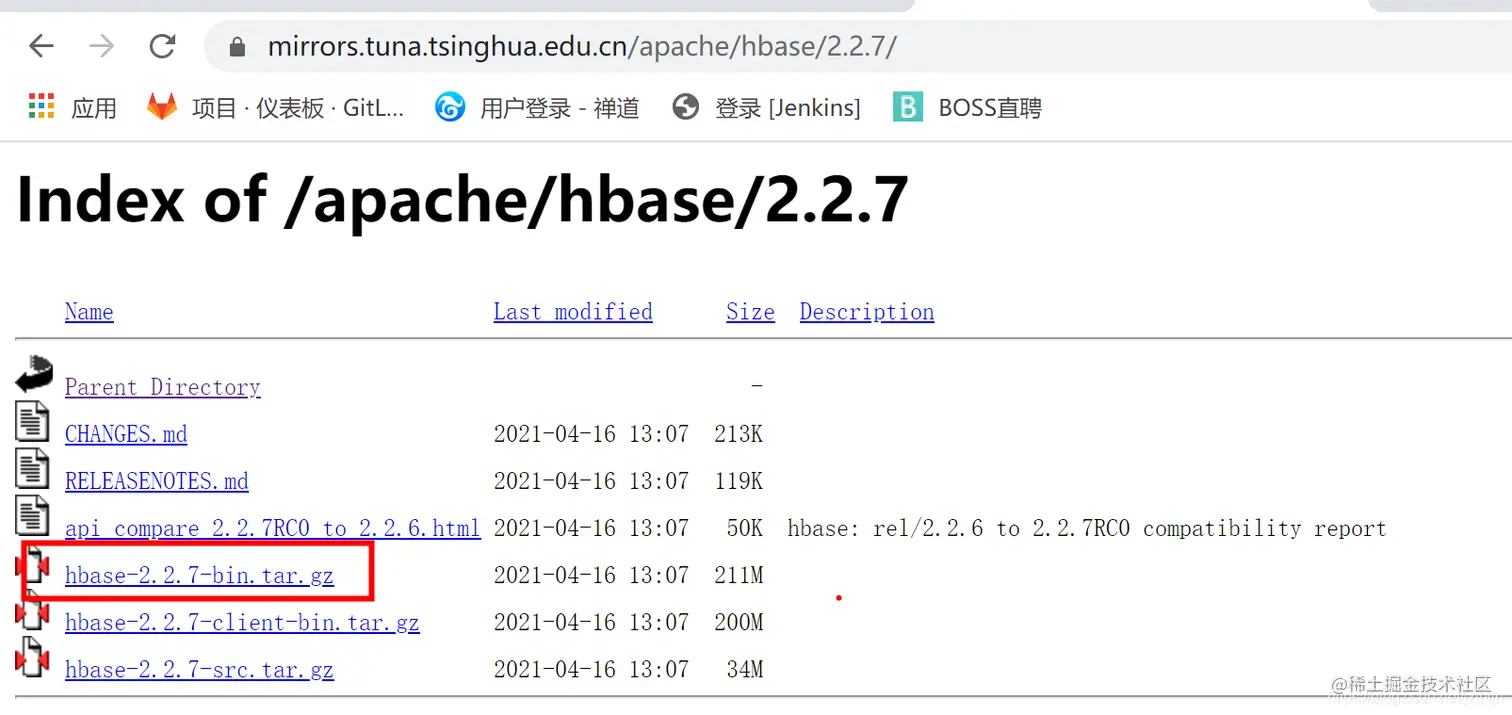Click archive icon beside hbase-2.2.7-src.tar.gz

pos(32,657)
